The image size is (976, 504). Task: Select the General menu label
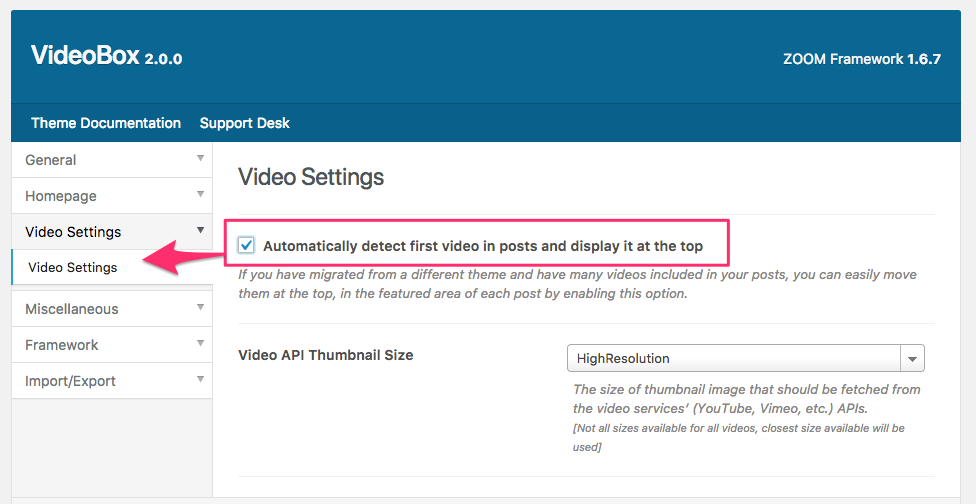pyautogui.click(x=50, y=160)
